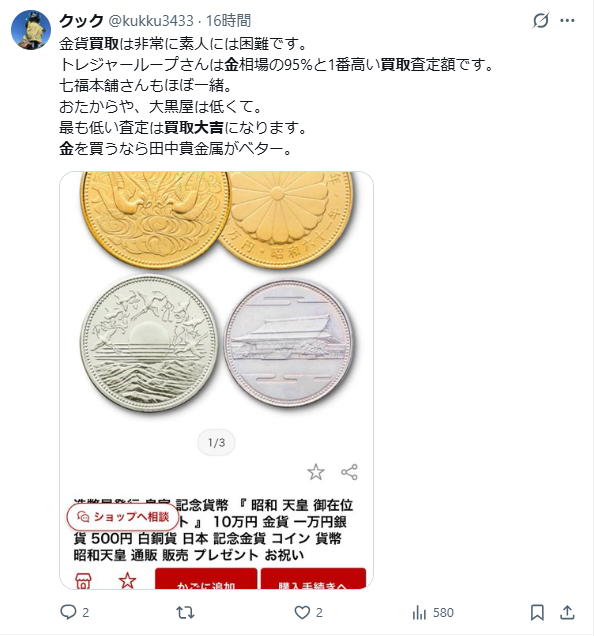Repost this tweet via retweet icon
Screen dimensions: 596x636
[x=185, y=612]
